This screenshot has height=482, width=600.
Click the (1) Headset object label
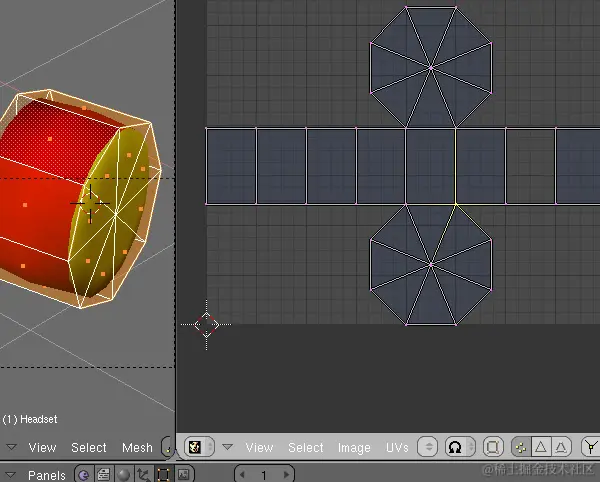tap(30, 419)
